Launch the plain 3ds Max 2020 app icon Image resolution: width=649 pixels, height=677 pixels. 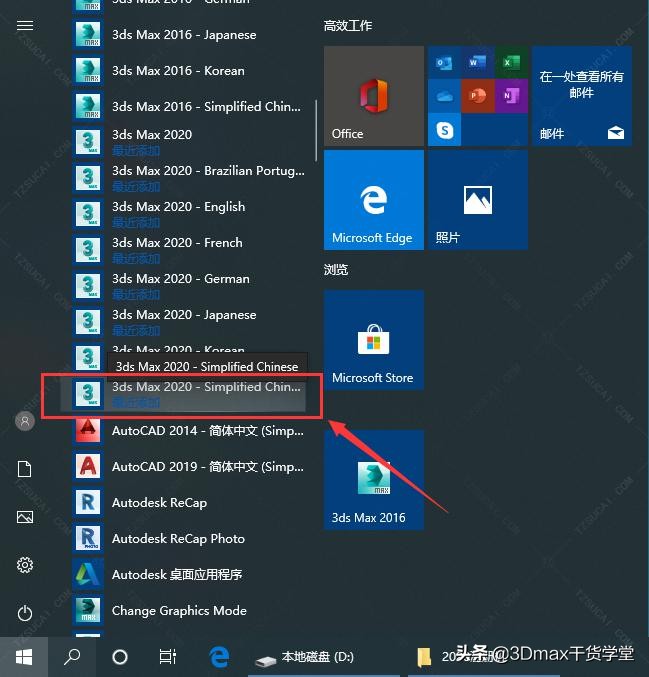[88, 142]
